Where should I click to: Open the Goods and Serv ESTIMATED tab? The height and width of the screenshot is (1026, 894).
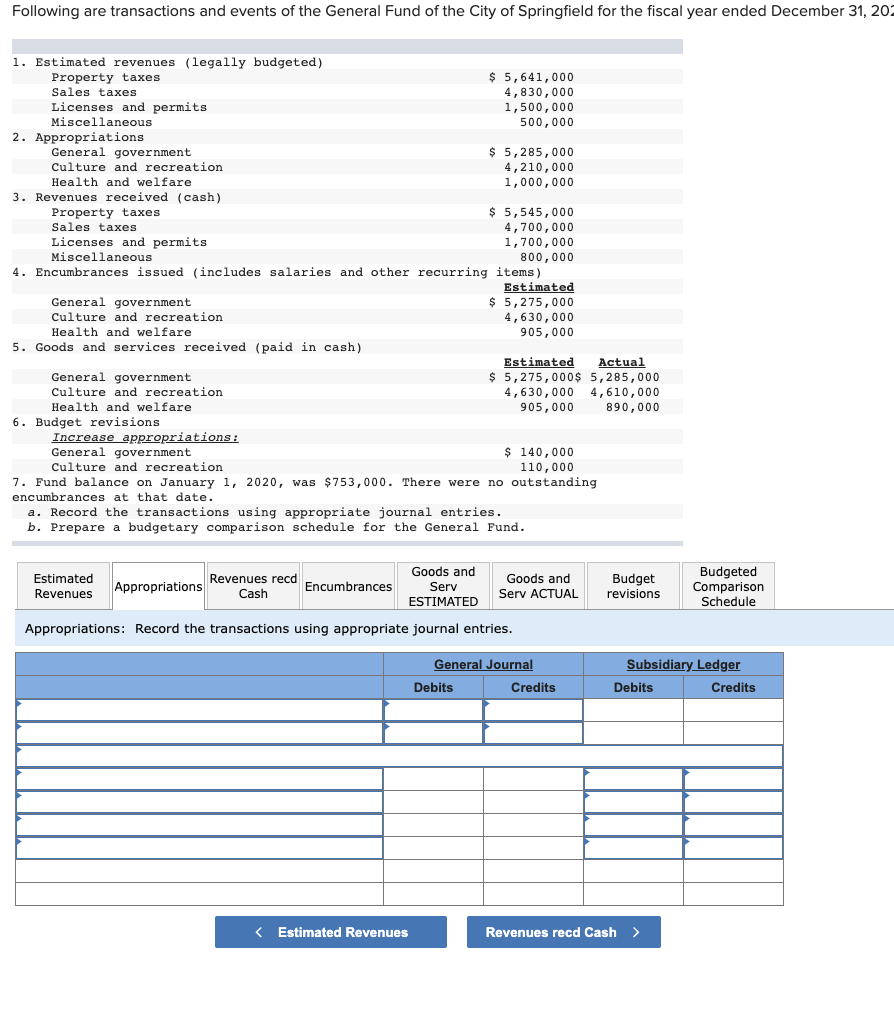tap(443, 585)
